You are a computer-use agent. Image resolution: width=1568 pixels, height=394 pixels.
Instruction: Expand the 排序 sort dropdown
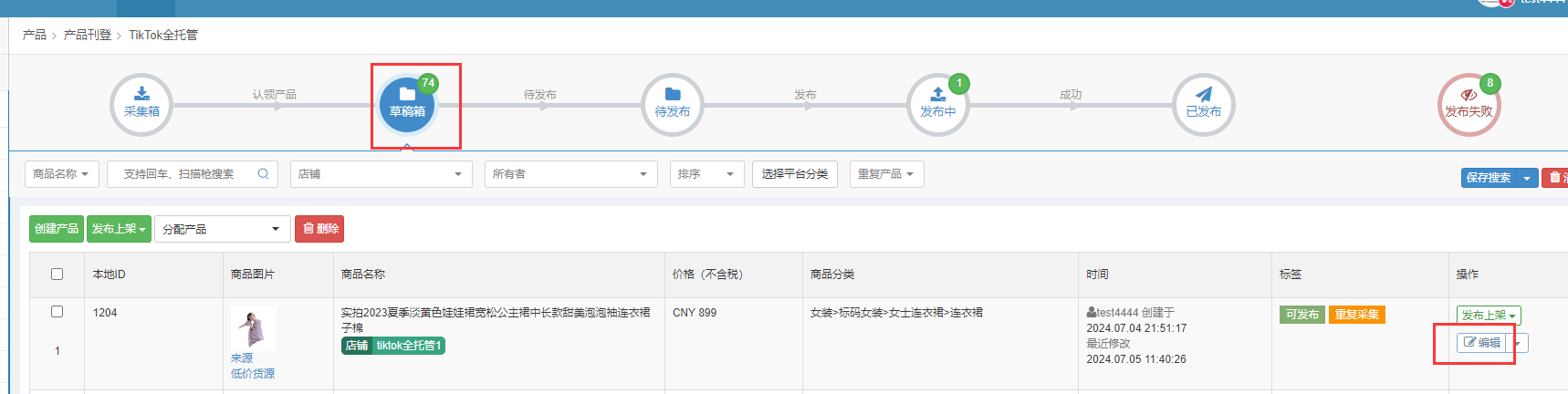706,174
